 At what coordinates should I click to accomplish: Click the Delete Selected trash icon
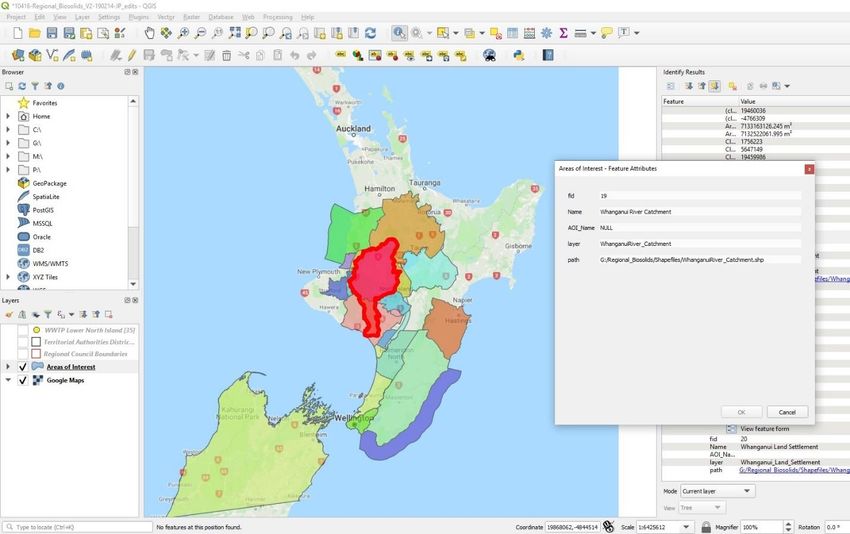227,55
